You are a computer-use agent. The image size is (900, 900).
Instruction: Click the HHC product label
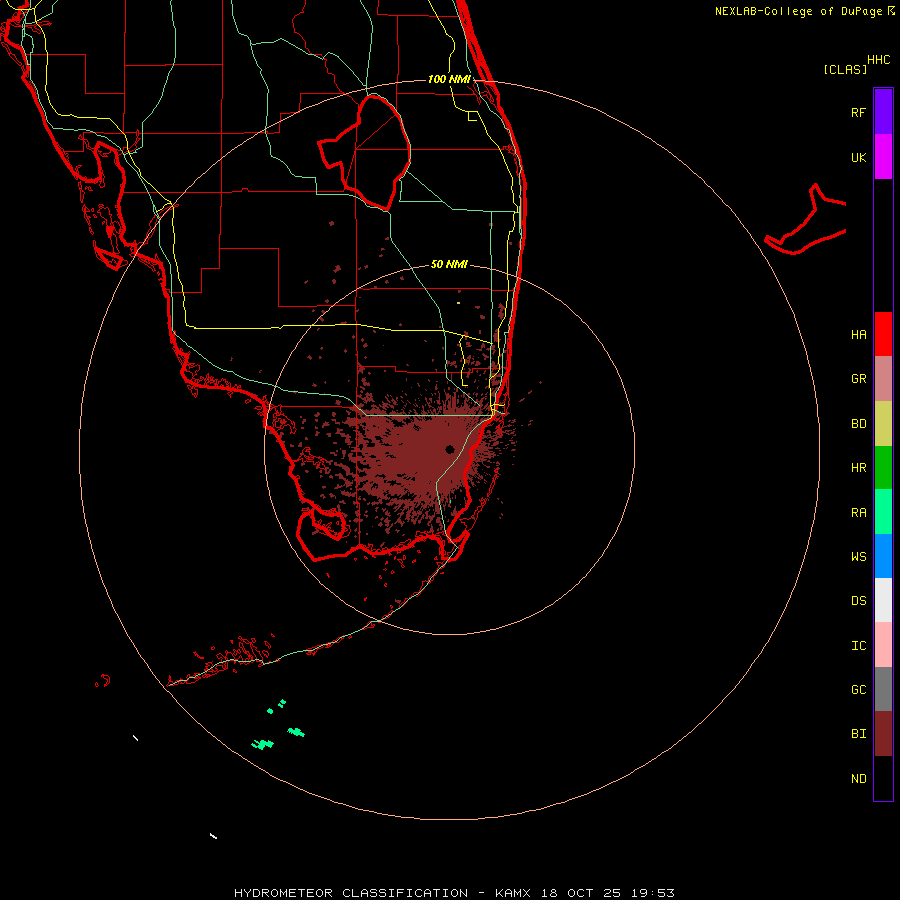[879, 60]
